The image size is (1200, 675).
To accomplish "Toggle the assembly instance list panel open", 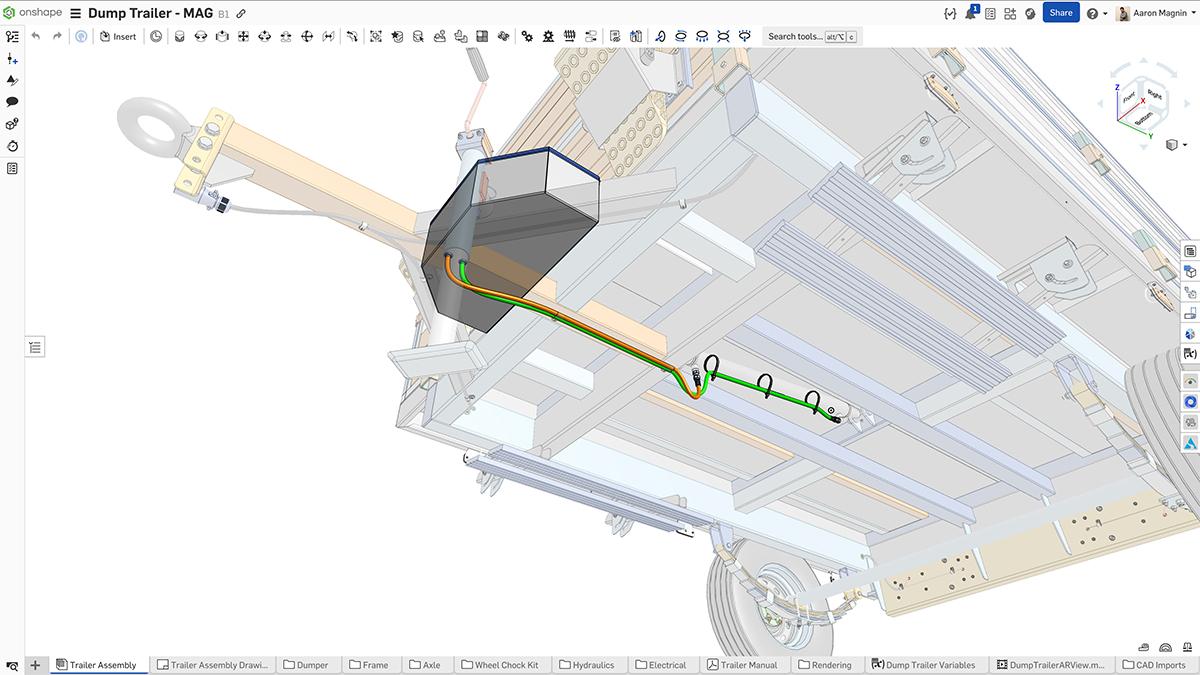I will pyautogui.click(x=35, y=346).
